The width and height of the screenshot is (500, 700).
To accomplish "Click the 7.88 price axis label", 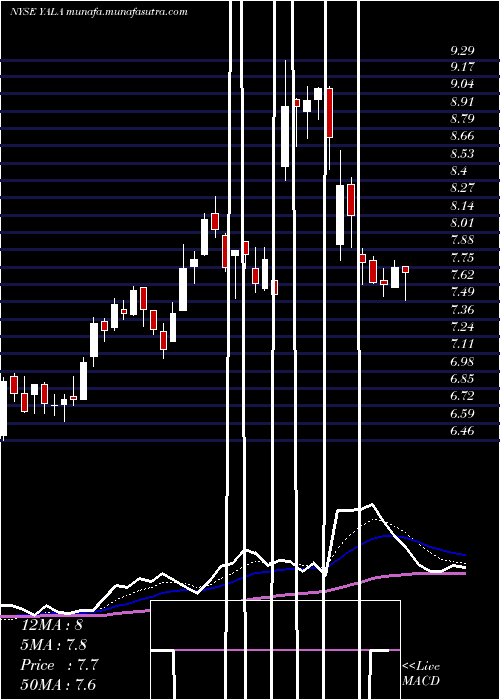I will (x=462, y=240).
